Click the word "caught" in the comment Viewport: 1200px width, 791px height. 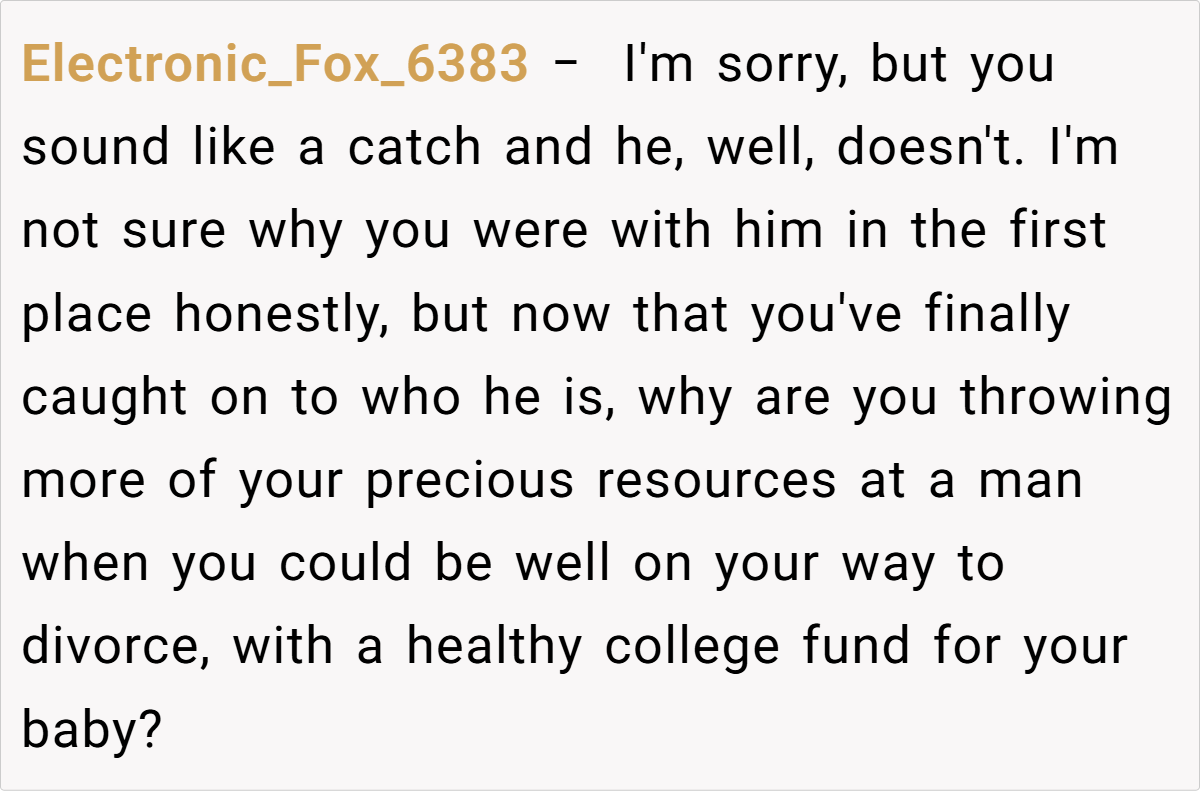pyautogui.click(x=104, y=398)
